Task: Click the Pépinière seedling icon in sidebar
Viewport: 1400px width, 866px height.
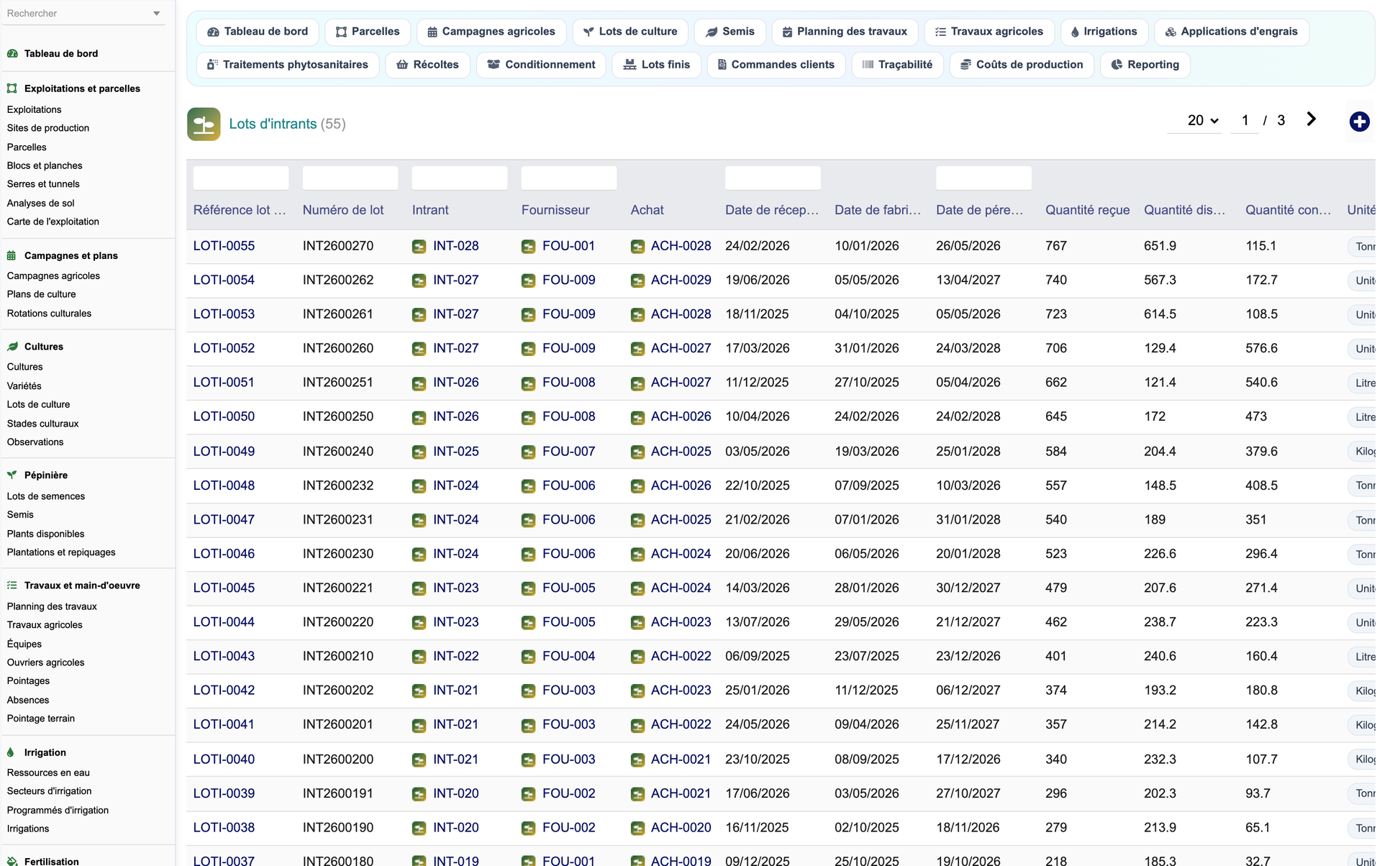Action: [x=12, y=475]
